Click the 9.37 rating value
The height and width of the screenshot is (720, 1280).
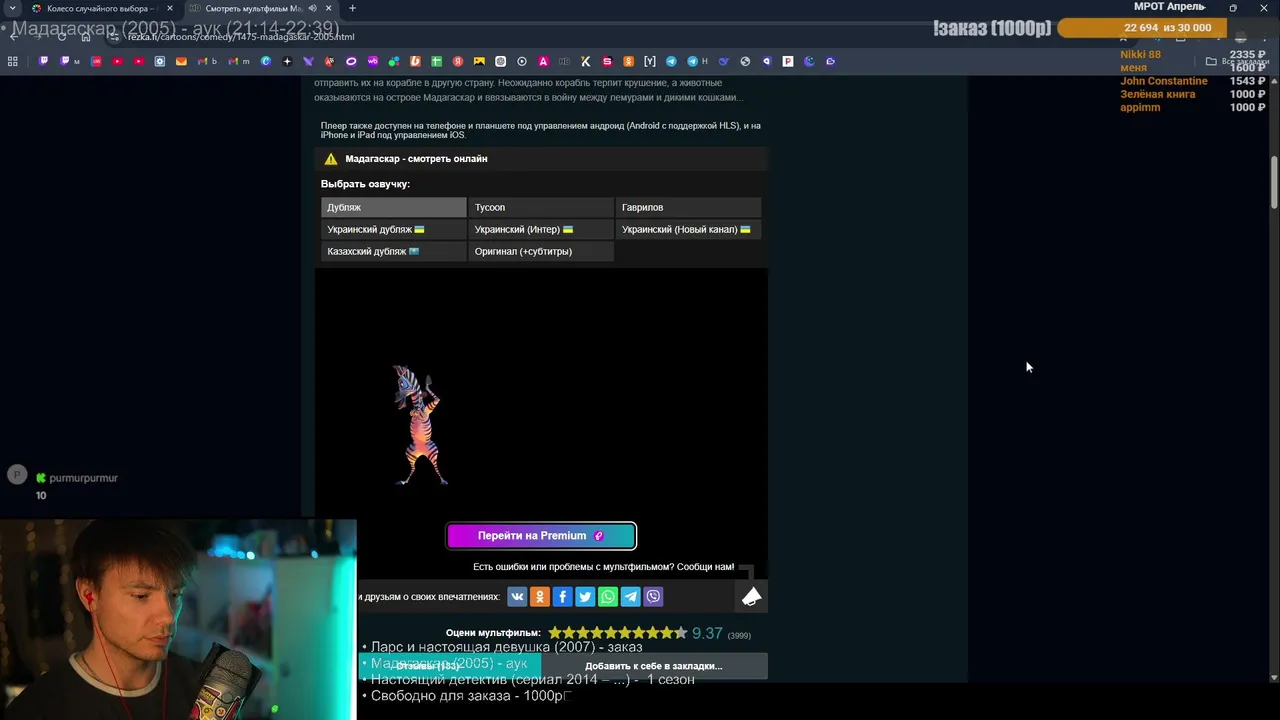(x=707, y=633)
